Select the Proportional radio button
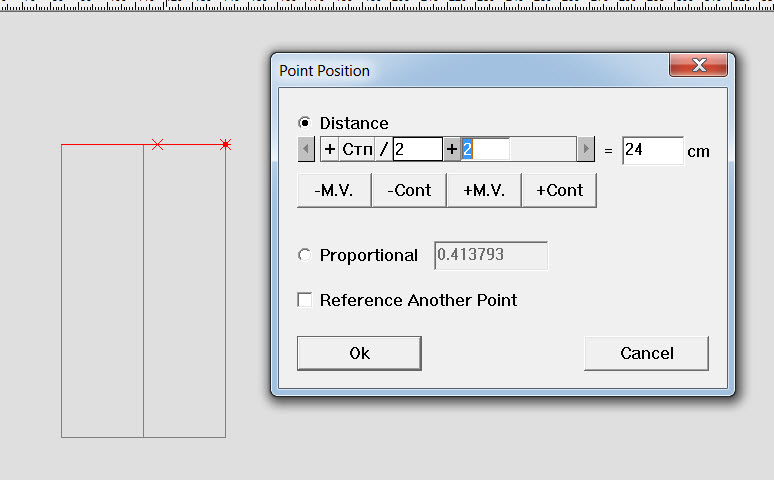 click(x=305, y=255)
